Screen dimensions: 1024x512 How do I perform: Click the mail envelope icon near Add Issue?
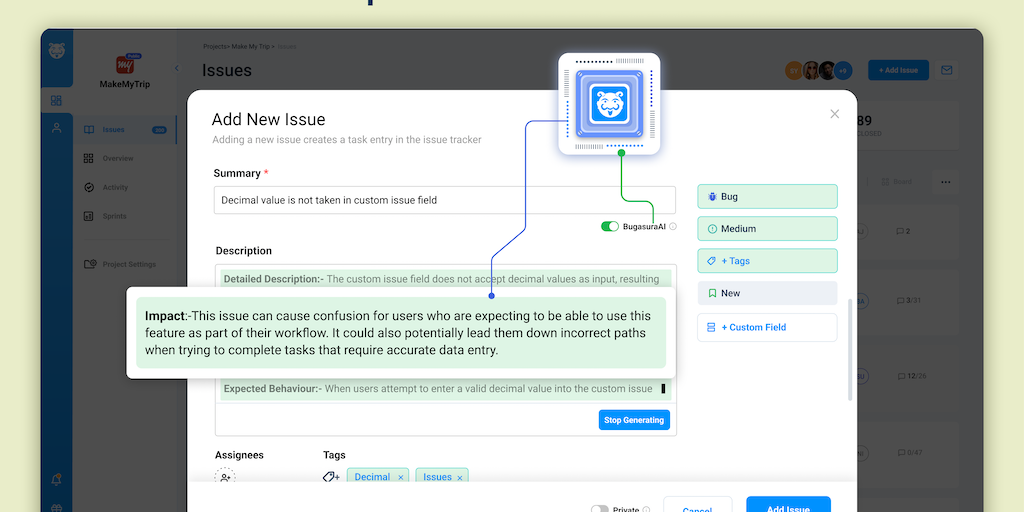click(946, 70)
